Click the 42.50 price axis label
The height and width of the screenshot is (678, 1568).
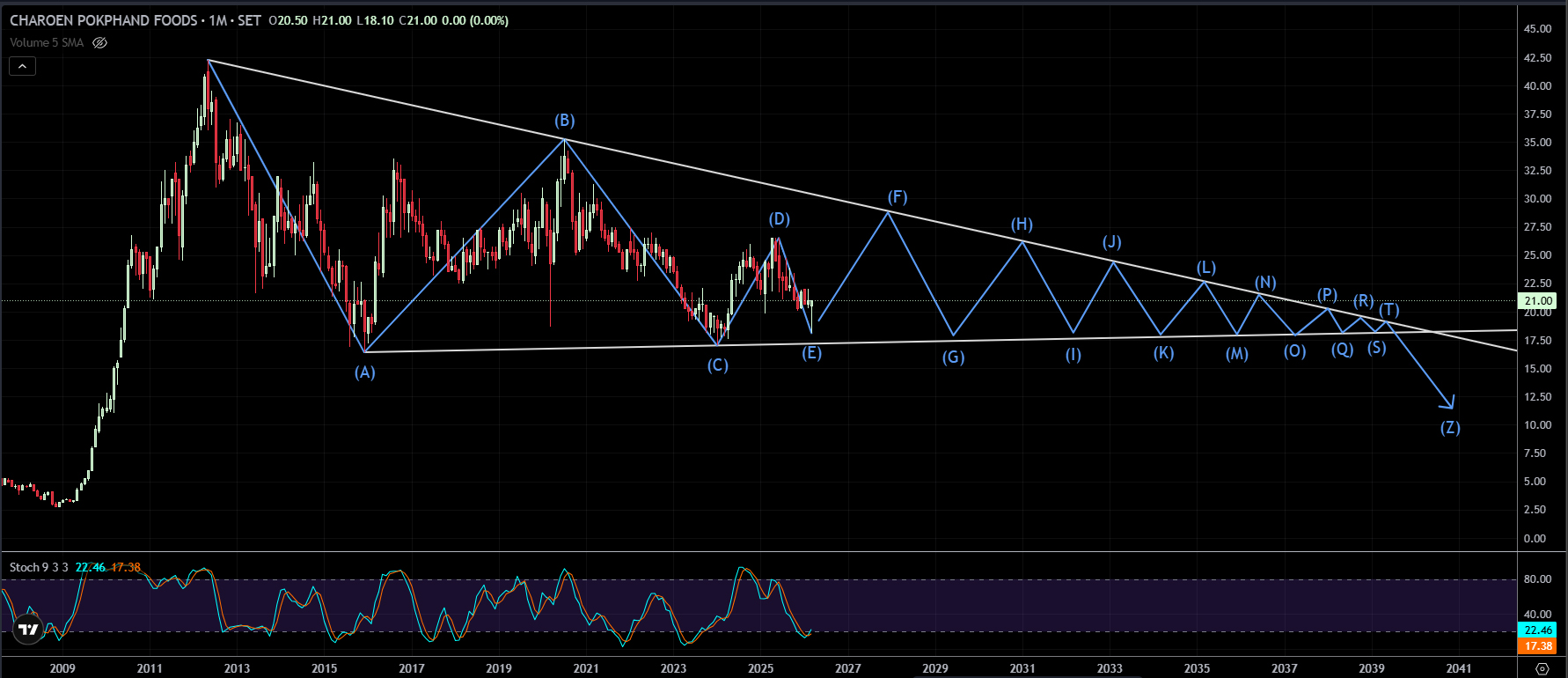pyautogui.click(x=1538, y=58)
